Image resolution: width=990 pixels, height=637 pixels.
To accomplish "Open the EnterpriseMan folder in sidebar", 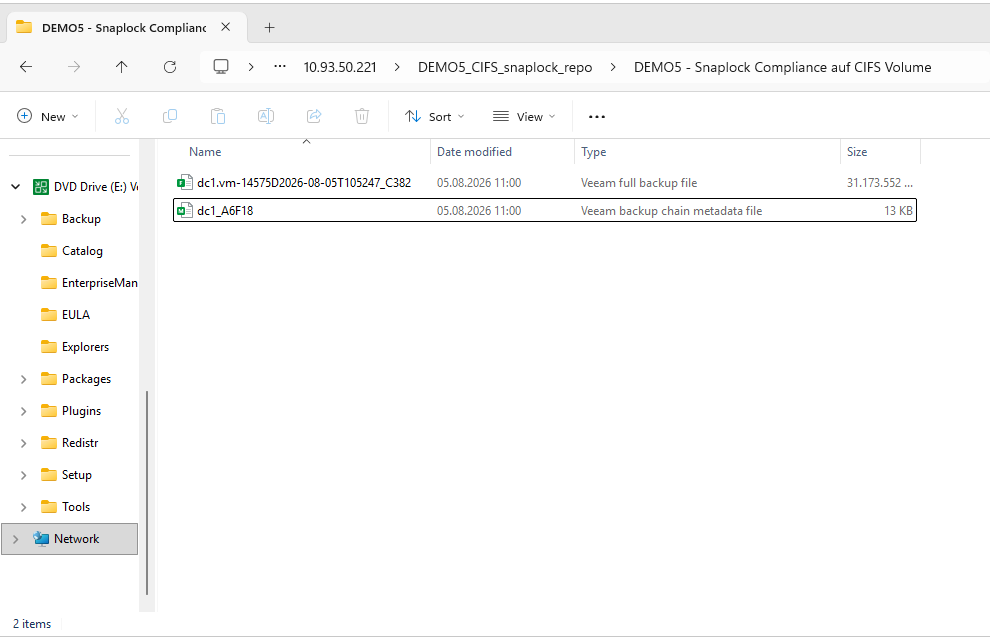I will pyautogui.click(x=100, y=283).
